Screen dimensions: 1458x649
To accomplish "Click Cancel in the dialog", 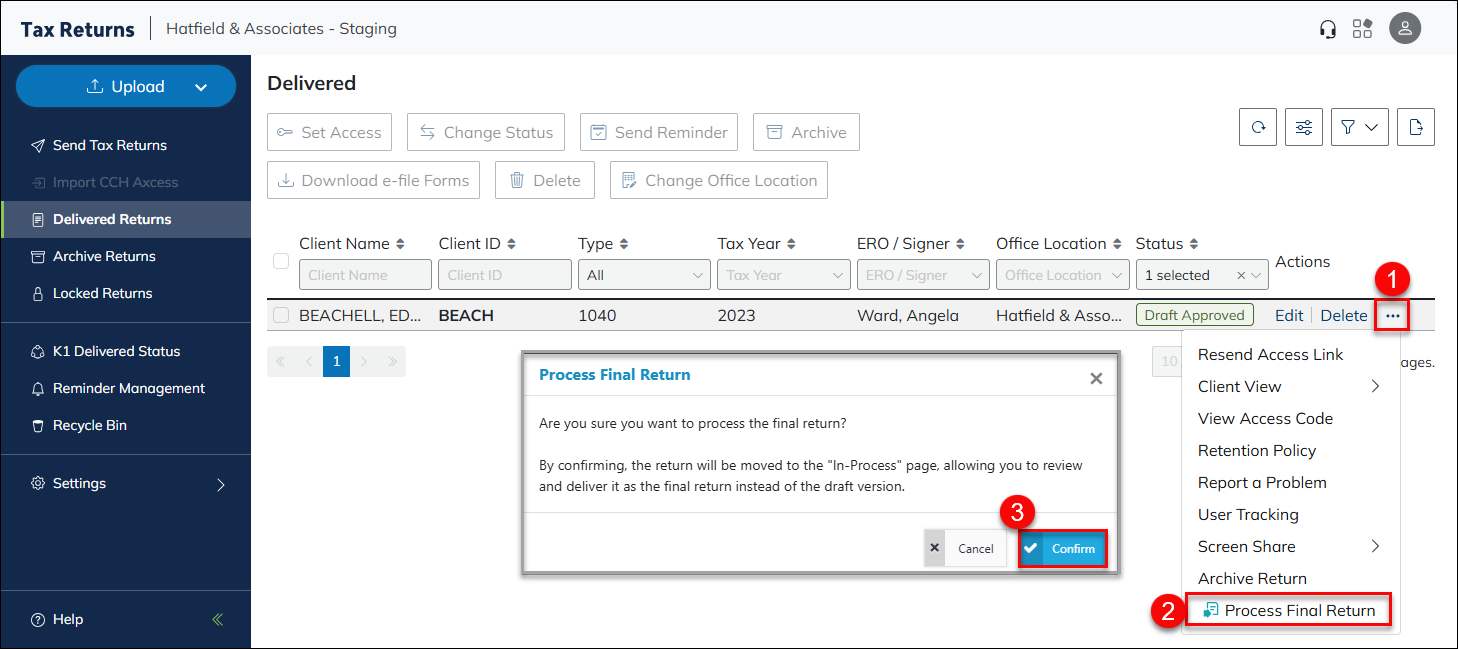I will click(966, 549).
